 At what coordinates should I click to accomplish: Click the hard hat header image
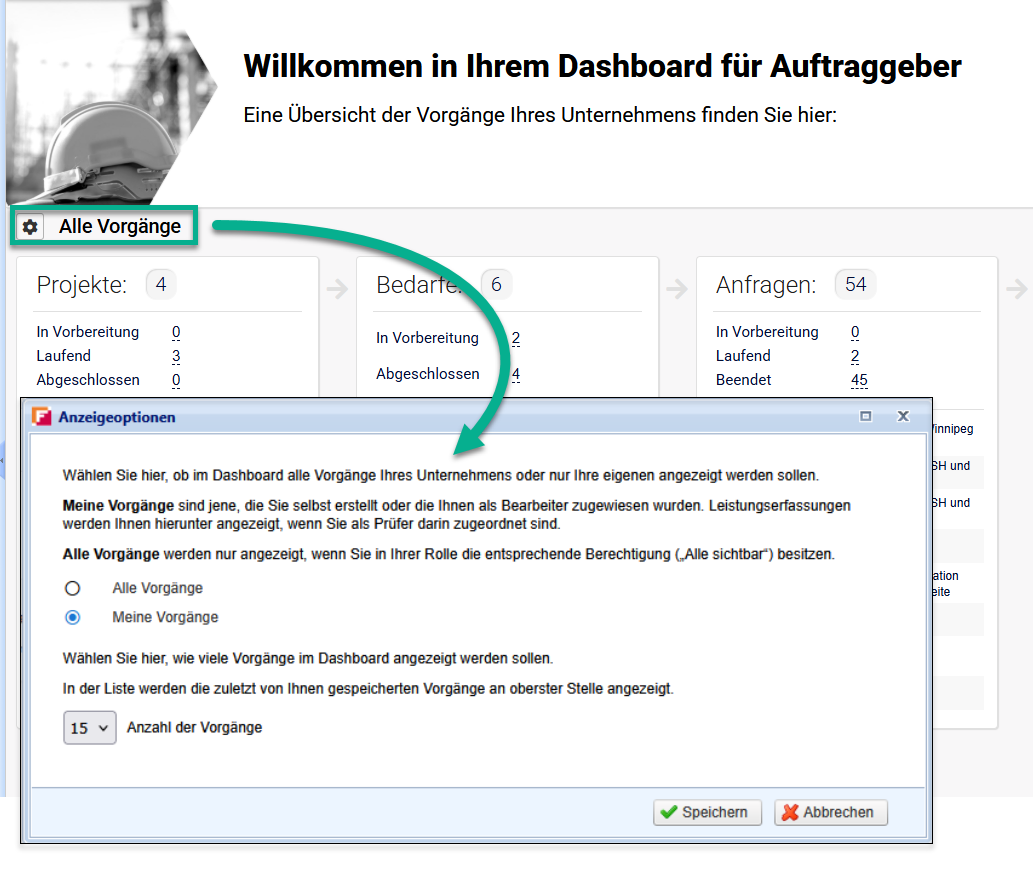pyautogui.click(x=110, y=100)
